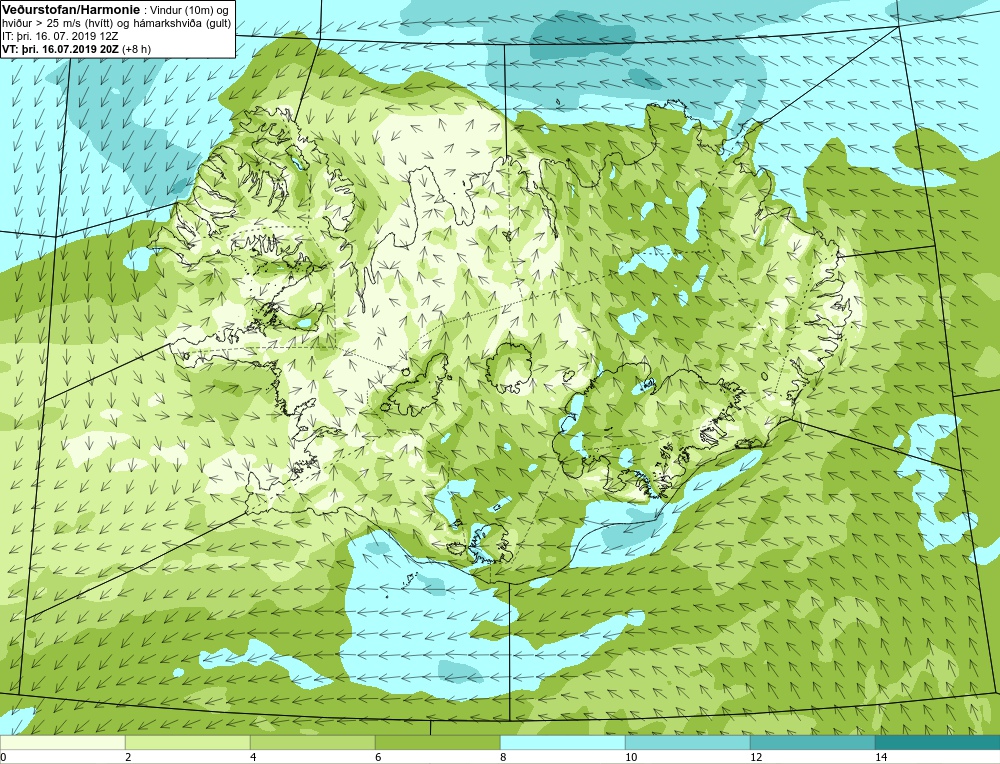Image resolution: width=1000 pixels, height=764 pixels.
Task: Click the 0–2 m/s palest legend swatch
Action: (x=62, y=742)
